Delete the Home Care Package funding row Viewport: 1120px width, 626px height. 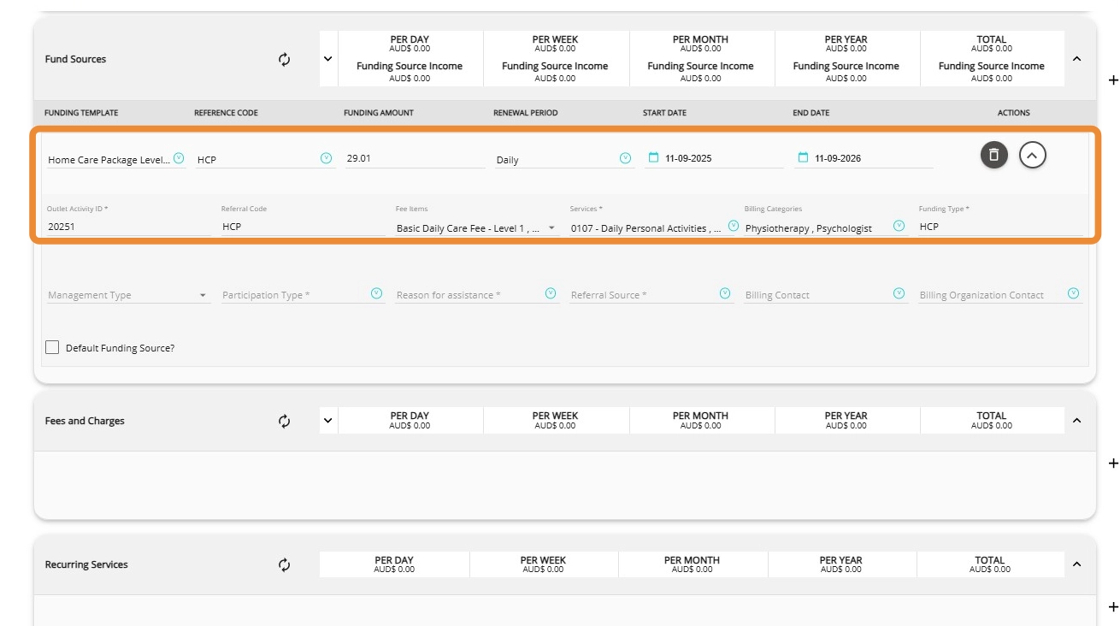coord(993,155)
